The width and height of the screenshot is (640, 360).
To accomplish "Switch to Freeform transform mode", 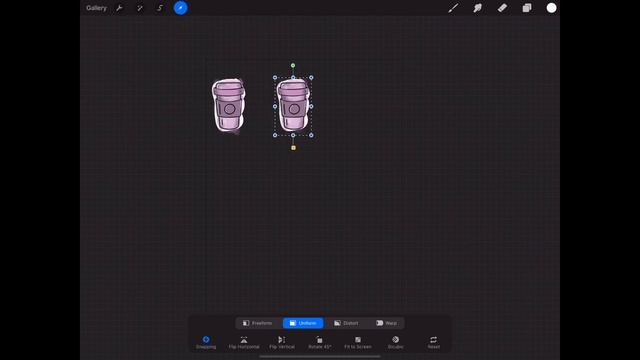I will 258,323.
